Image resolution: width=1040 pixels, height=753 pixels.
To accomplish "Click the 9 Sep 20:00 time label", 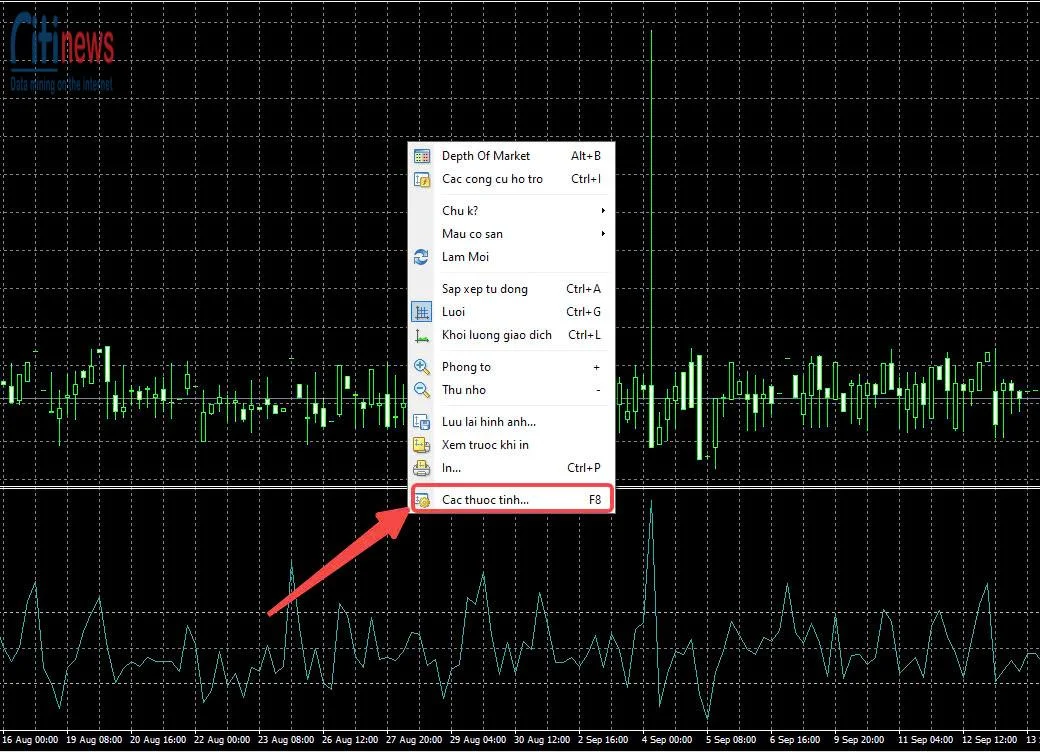I will pyautogui.click(x=859, y=740).
